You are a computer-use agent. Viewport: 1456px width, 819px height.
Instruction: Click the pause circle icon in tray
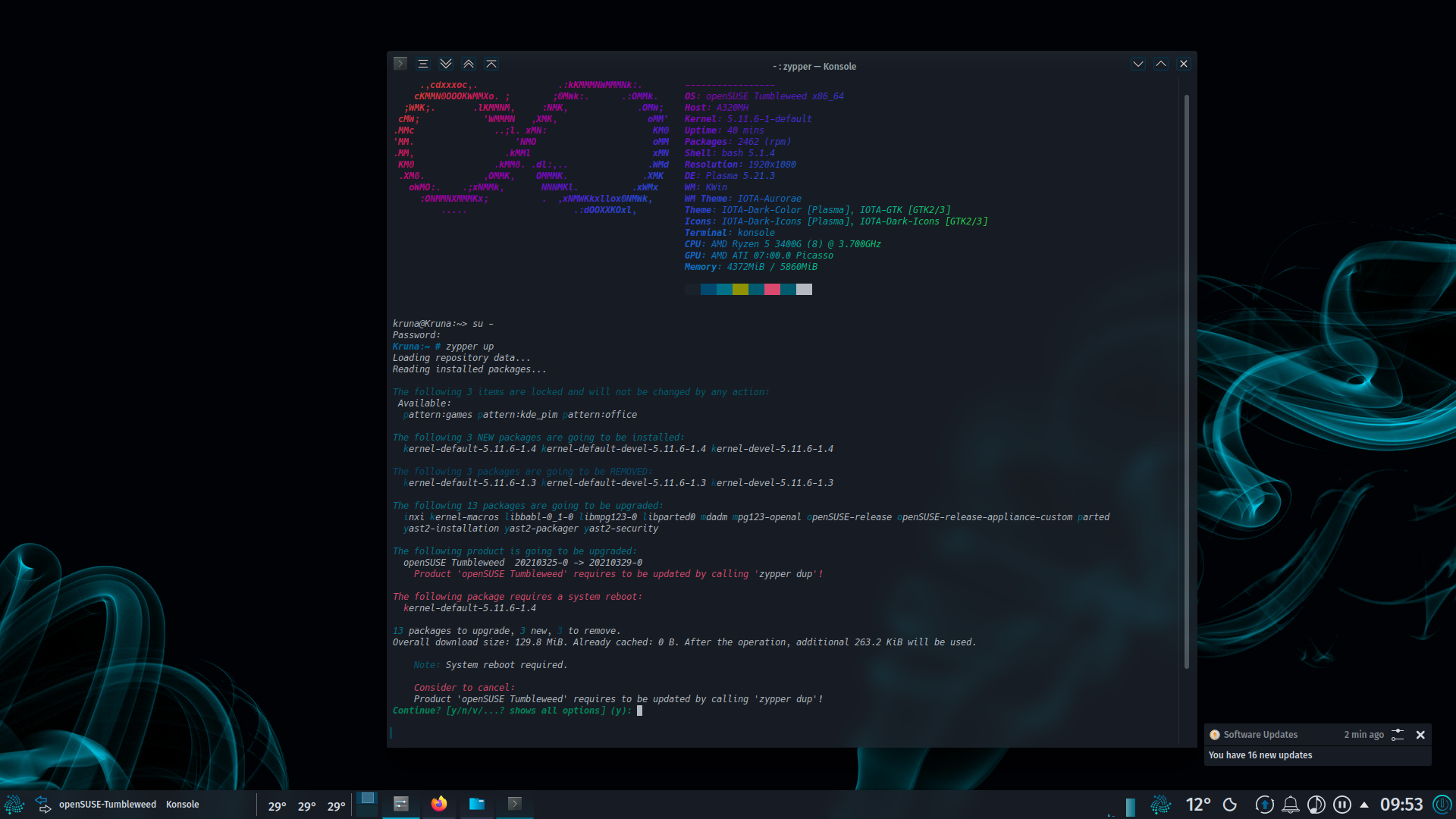(x=1342, y=805)
